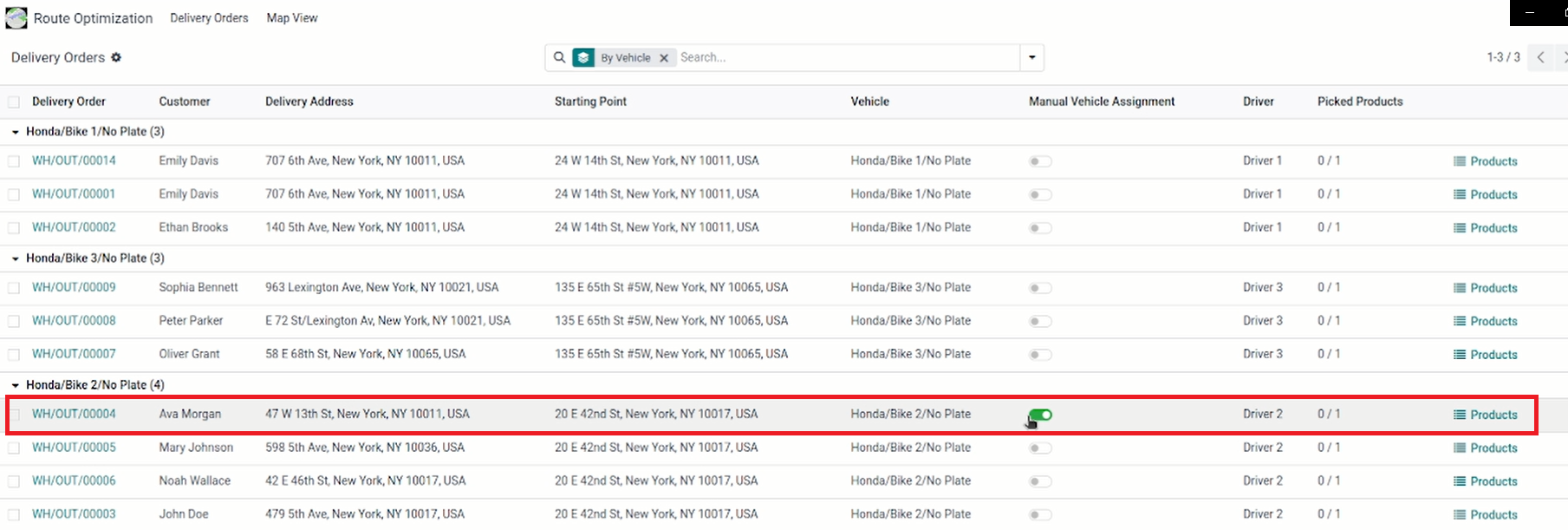Viewport: 1568px width, 530px height.
Task: Open Products list for WH/OUT/00008
Action: [x=1486, y=321]
